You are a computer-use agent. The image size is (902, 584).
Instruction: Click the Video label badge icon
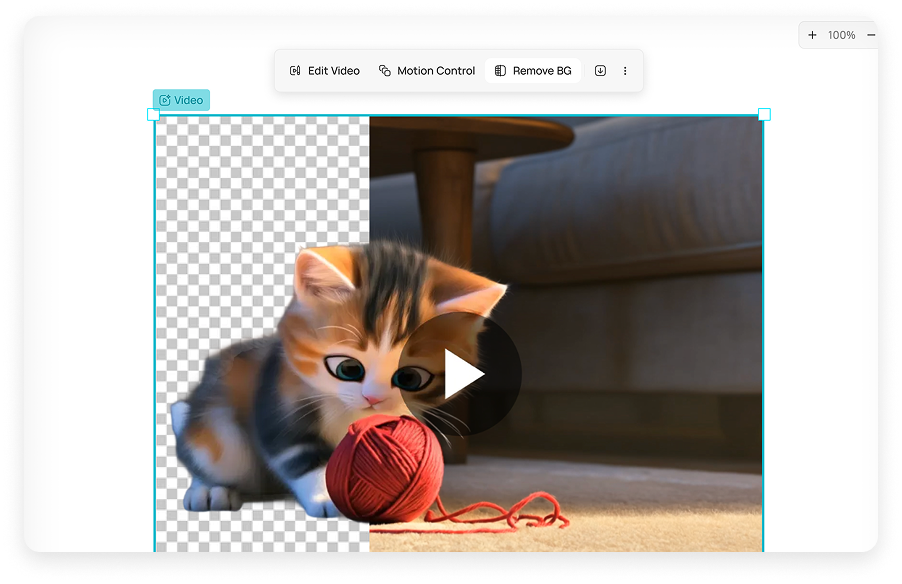point(166,100)
